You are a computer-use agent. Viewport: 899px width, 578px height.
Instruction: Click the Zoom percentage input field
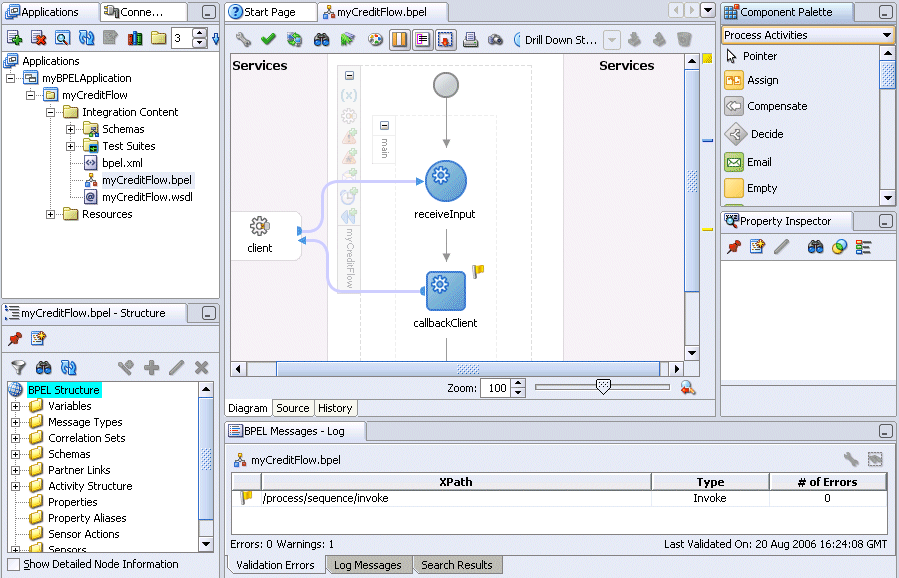pyautogui.click(x=494, y=388)
